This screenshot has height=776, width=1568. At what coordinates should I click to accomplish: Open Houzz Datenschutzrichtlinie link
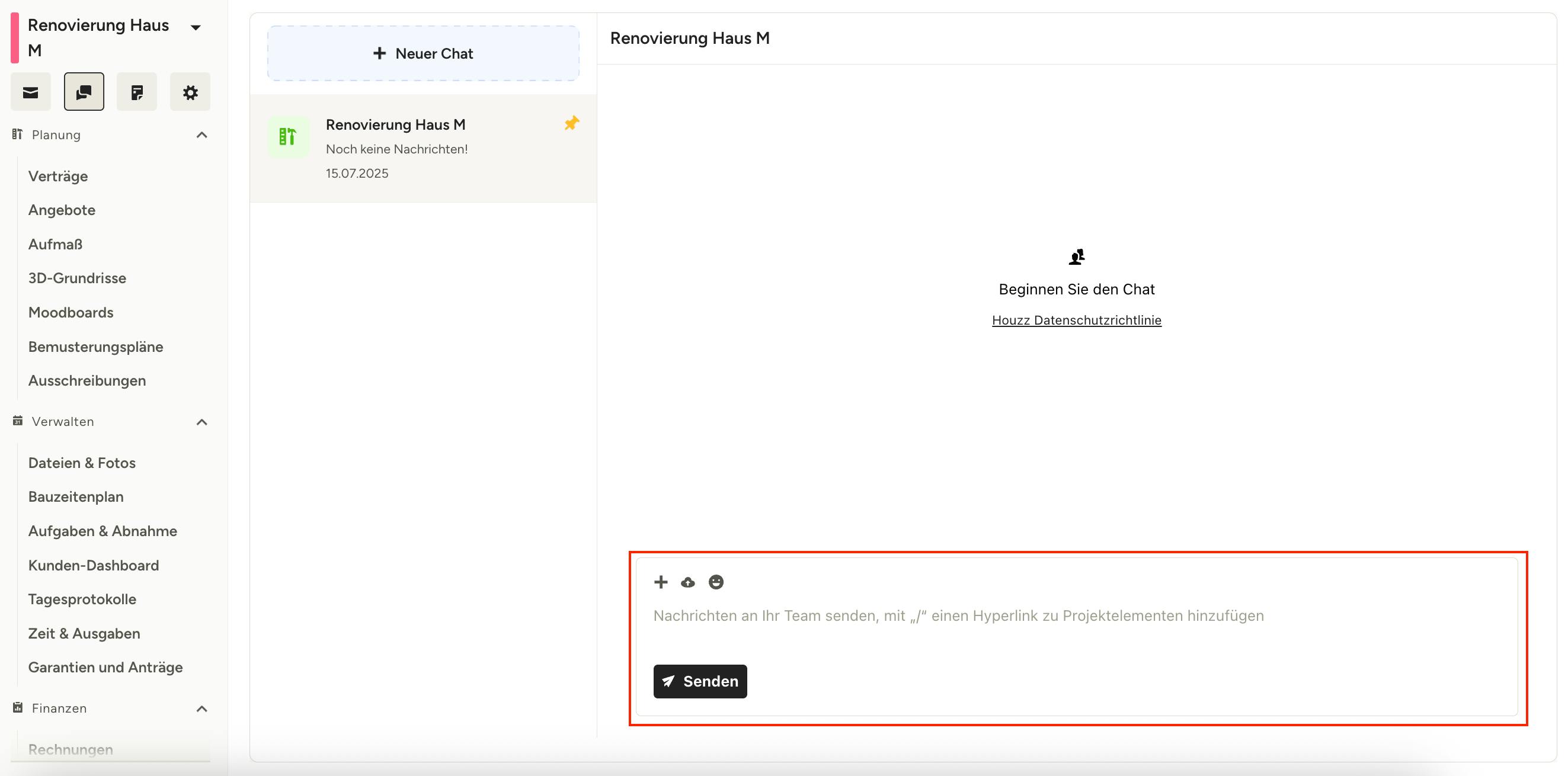(x=1076, y=320)
